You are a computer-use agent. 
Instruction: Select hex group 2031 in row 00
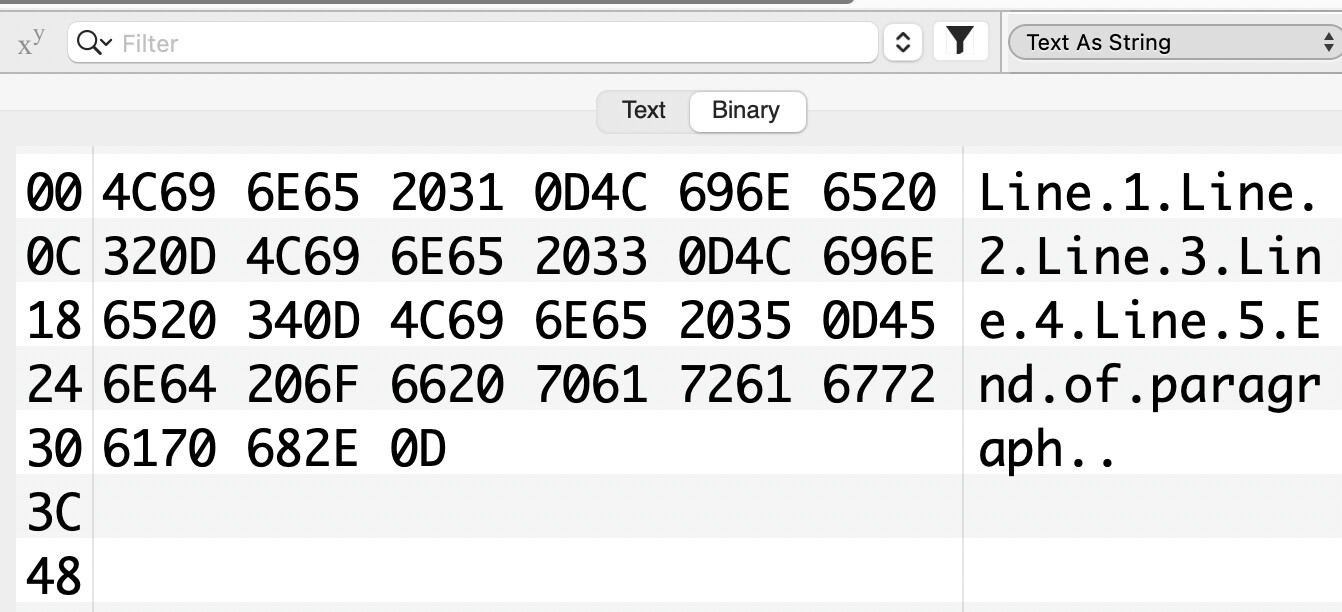[447, 193]
